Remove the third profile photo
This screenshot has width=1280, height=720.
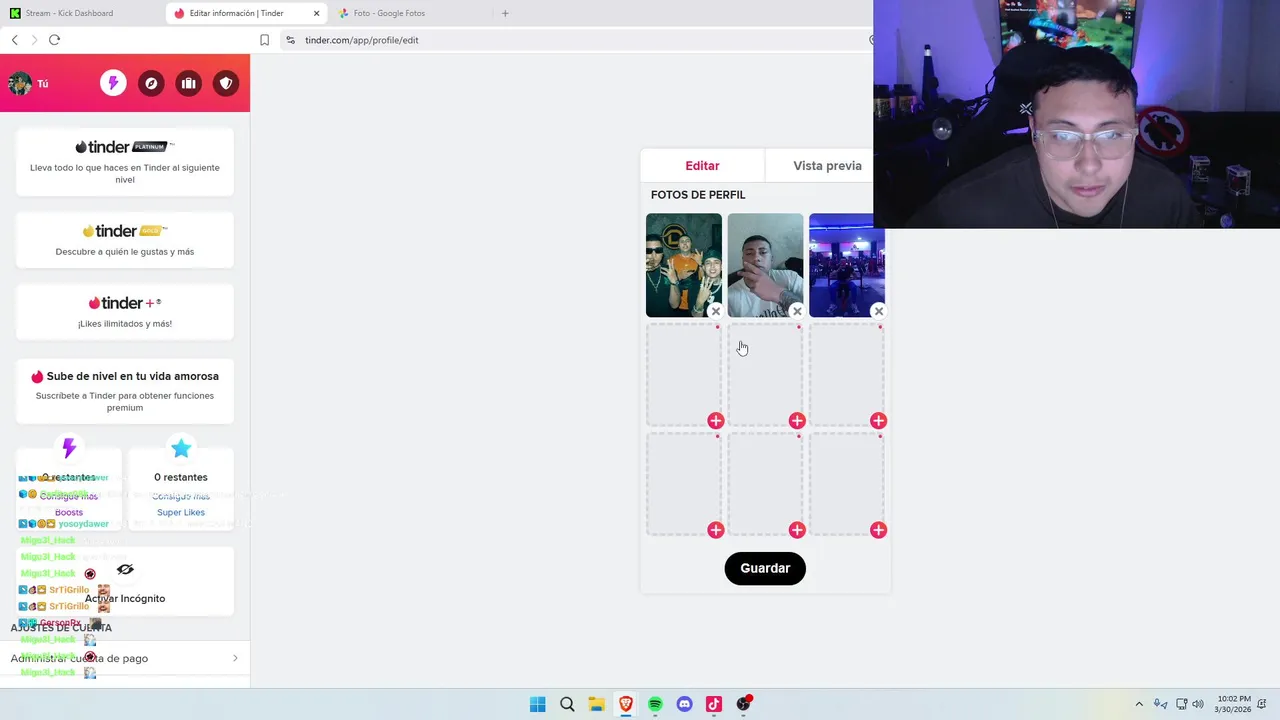(x=878, y=311)
